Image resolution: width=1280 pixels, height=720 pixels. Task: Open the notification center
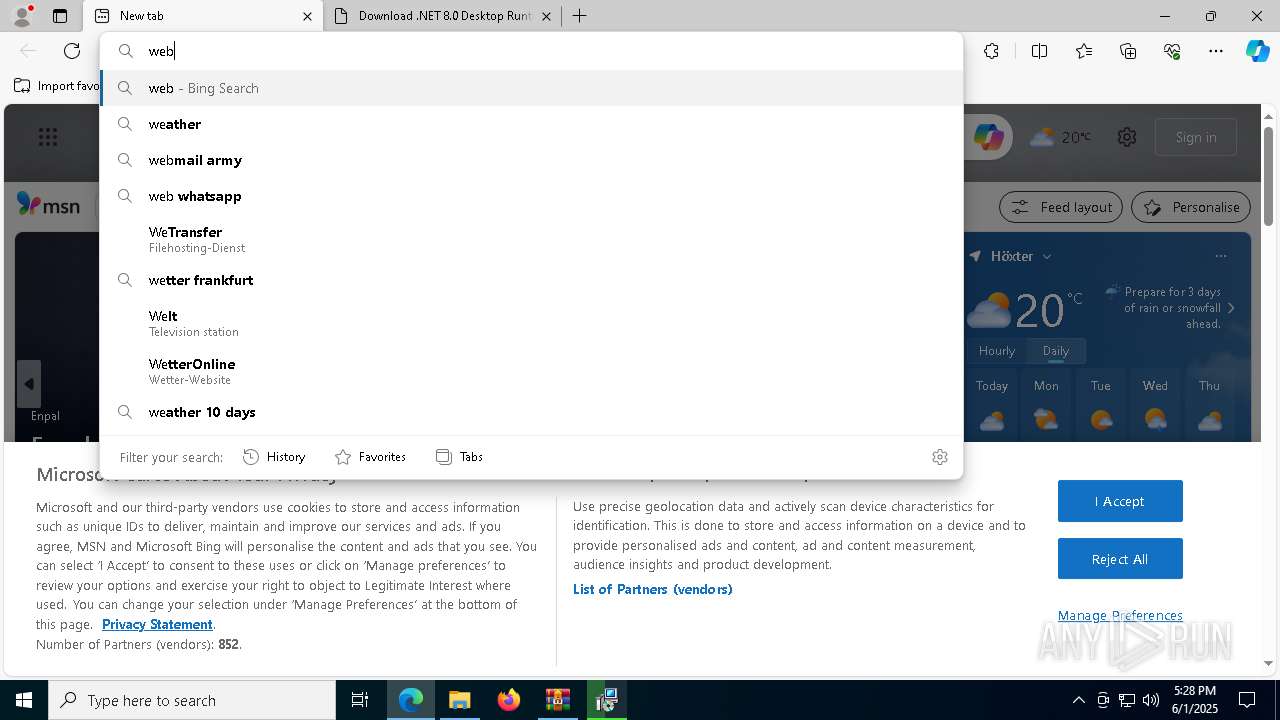coord(1247,700)
